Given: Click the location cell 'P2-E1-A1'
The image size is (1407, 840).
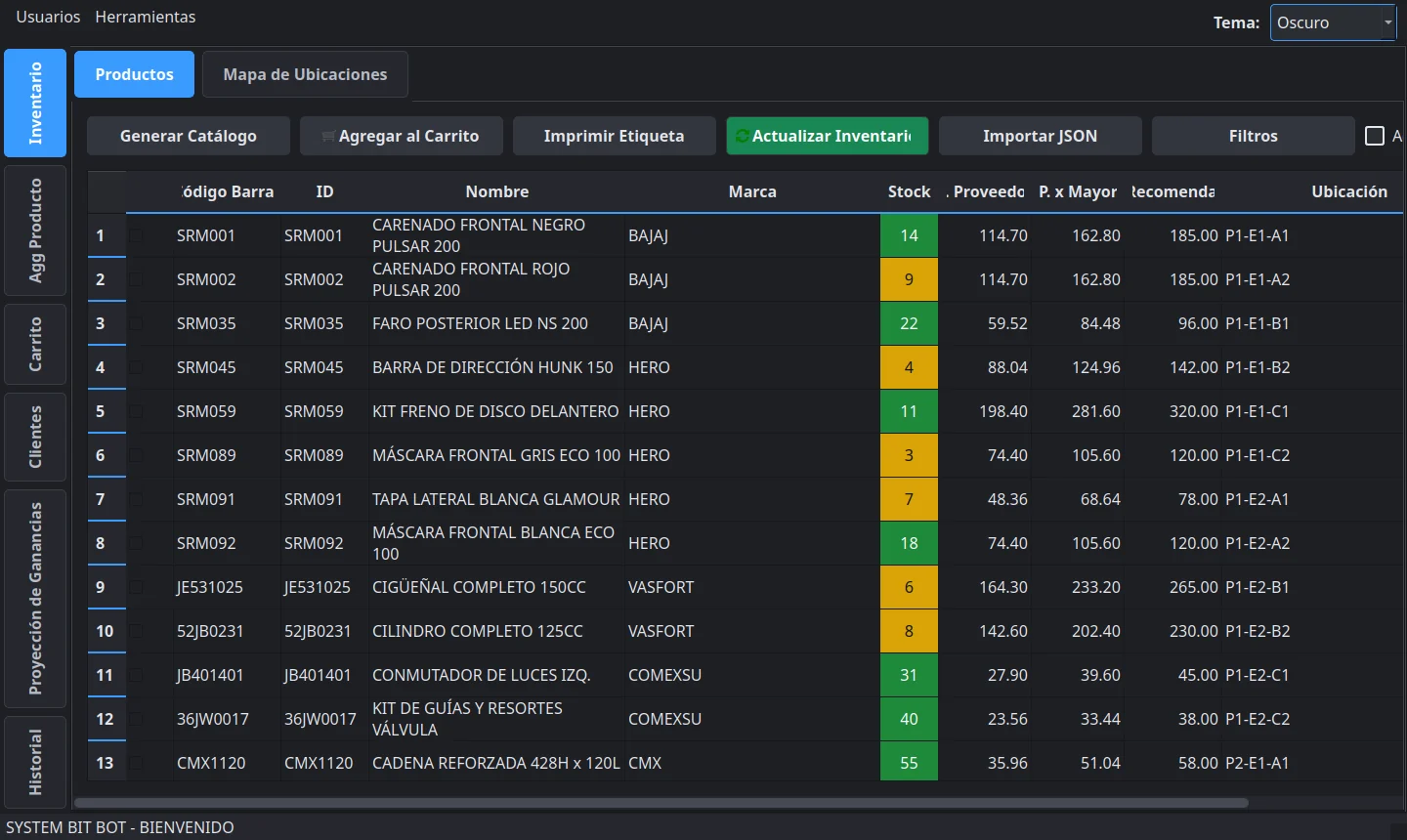Looking at the screenshot, I should tap(1312, 763).
